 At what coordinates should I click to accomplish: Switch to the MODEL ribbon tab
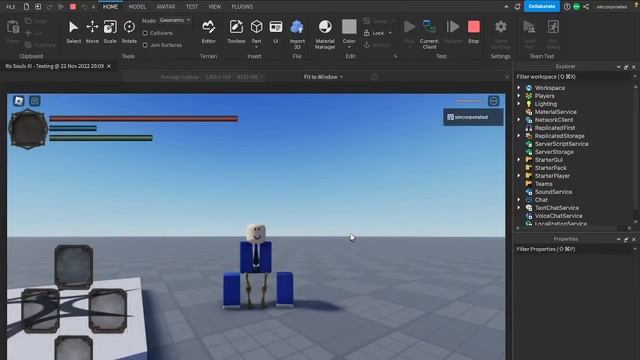coord(137,7)
